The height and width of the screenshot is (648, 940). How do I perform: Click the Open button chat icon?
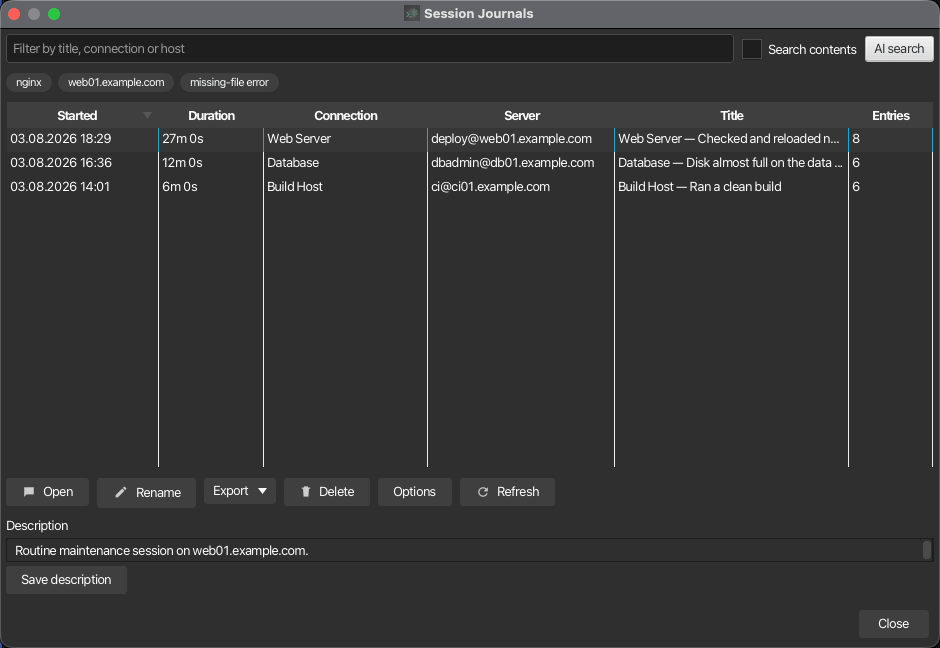tap(29, 492)
